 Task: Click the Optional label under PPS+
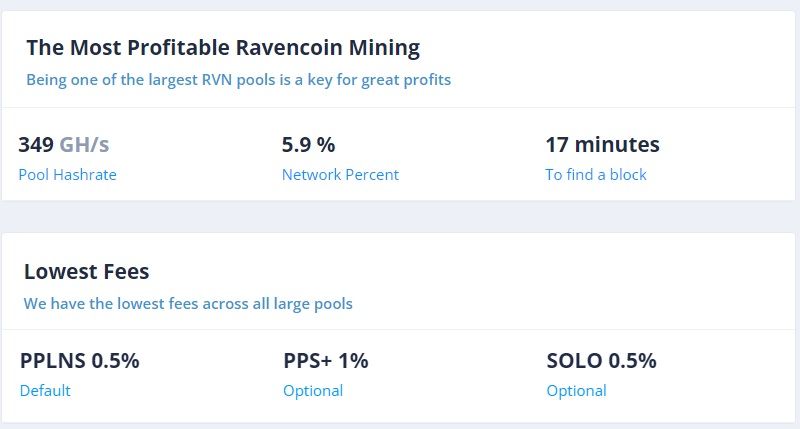click(x=313, y=391)
